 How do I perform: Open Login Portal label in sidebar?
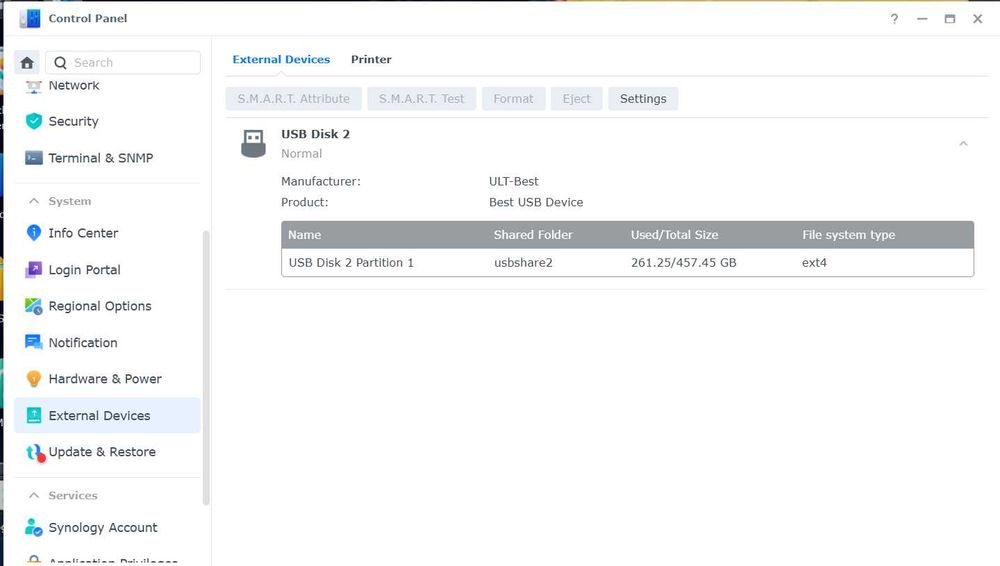[x=85, y=269]
